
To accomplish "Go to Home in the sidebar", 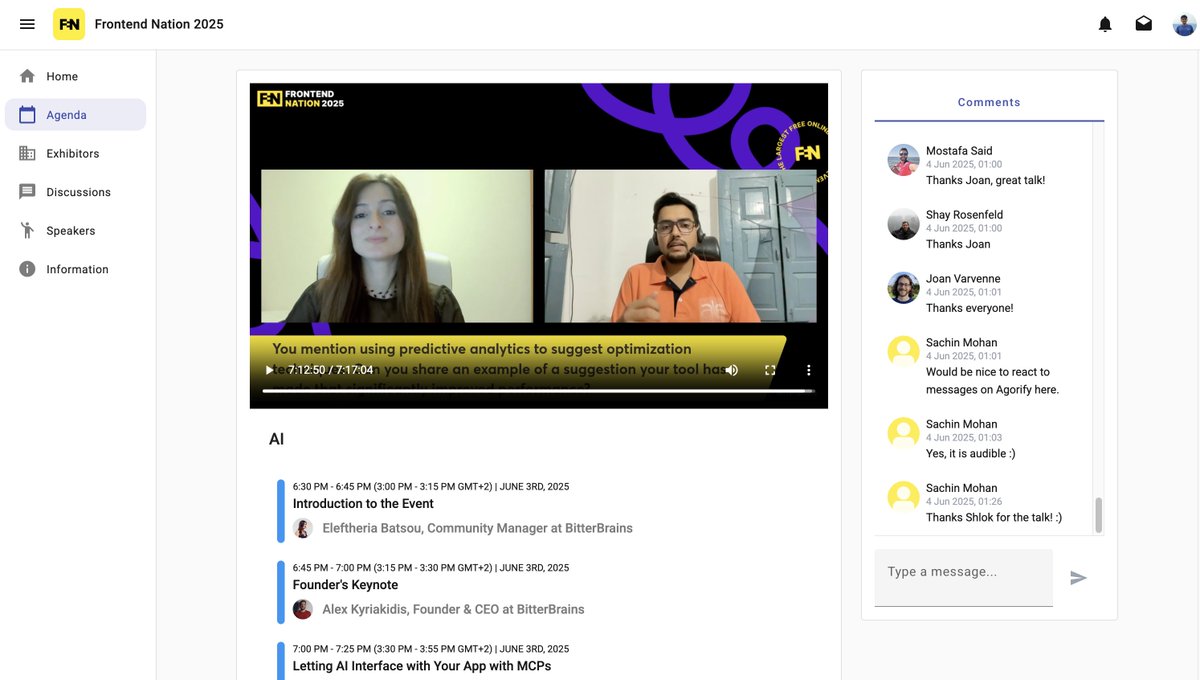I will point(75,76).
